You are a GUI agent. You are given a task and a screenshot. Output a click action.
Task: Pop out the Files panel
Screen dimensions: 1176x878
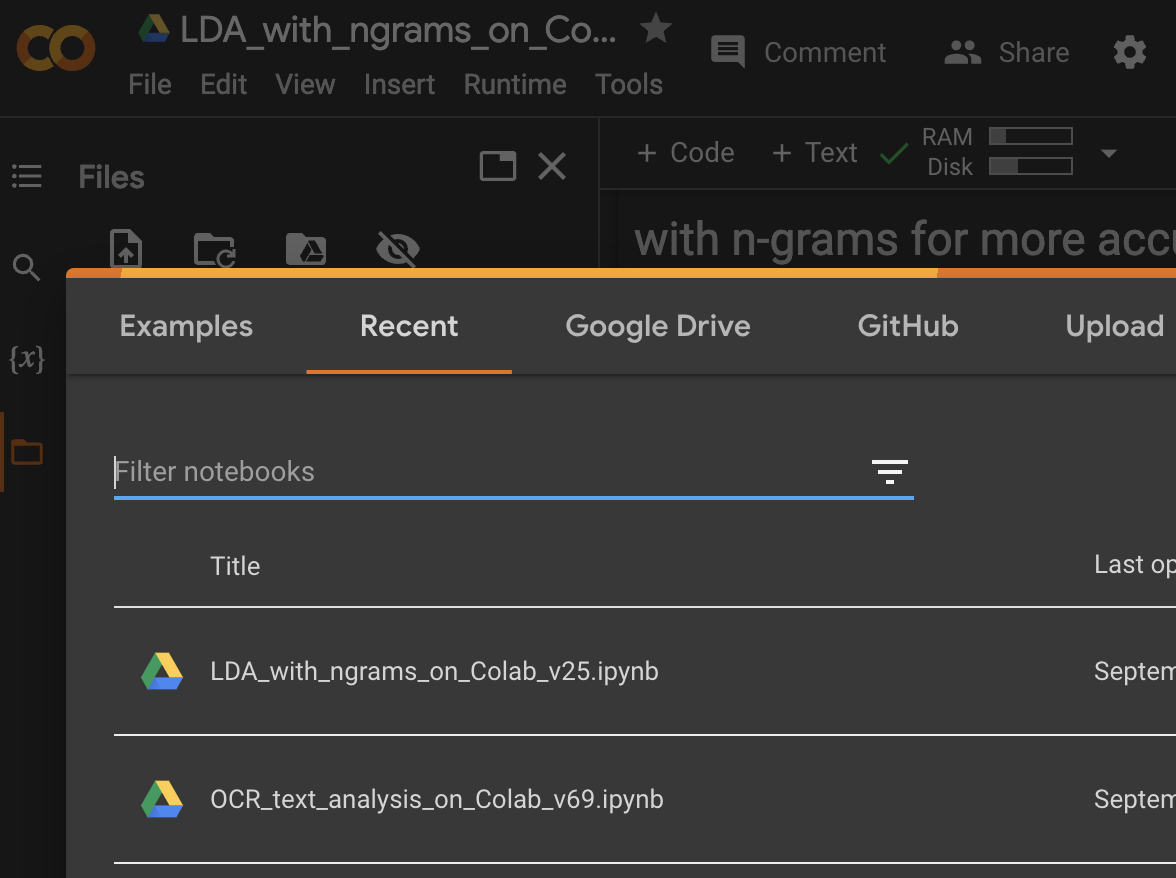497,166
